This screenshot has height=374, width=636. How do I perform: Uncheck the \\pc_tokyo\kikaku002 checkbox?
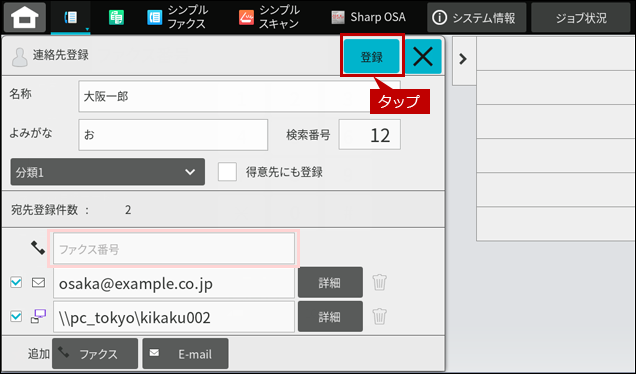pos(16,316)
